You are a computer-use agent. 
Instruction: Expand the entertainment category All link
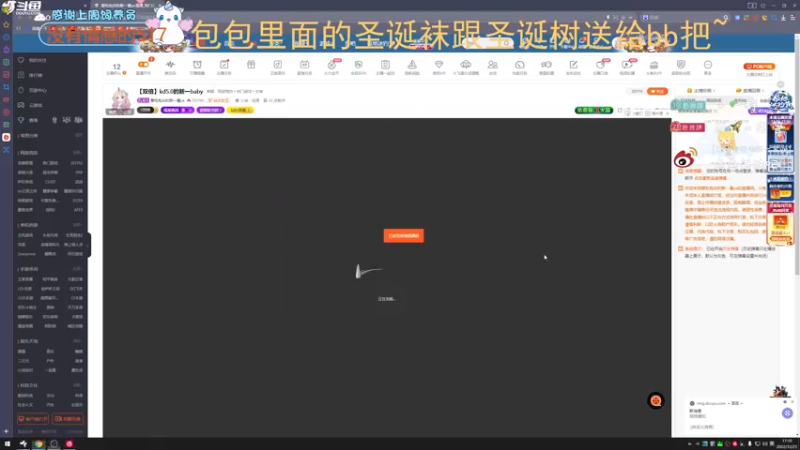pyautogui.click(x=78, y=341)
